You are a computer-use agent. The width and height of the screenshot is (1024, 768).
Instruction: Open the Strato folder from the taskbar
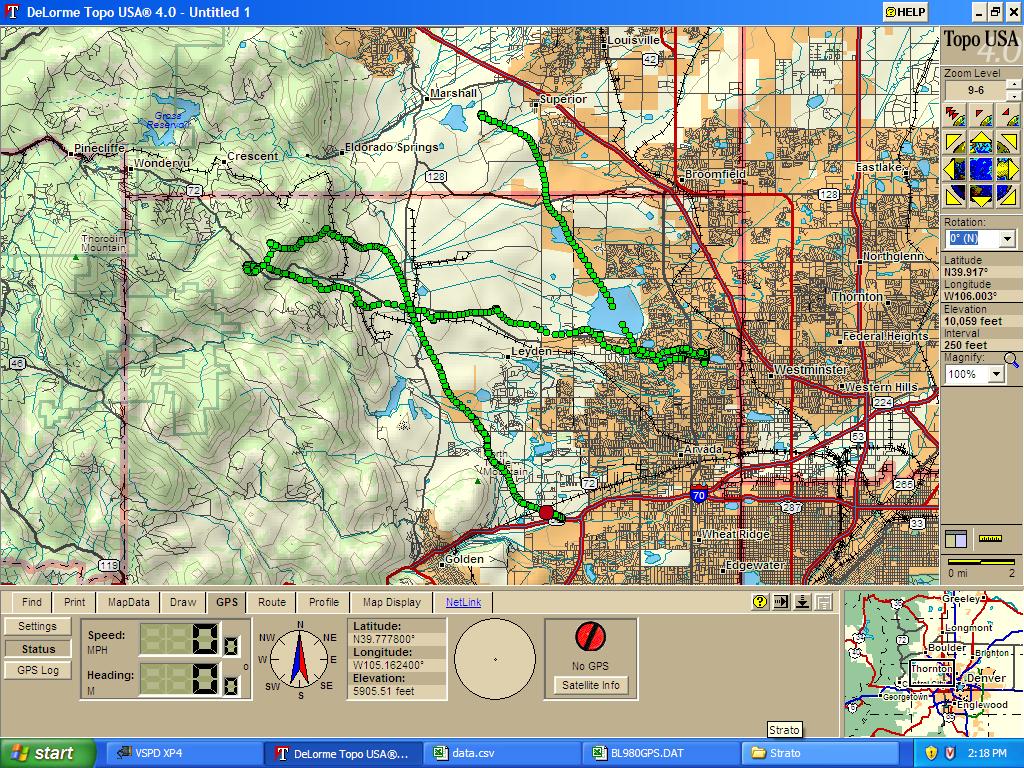click(820, 753)
